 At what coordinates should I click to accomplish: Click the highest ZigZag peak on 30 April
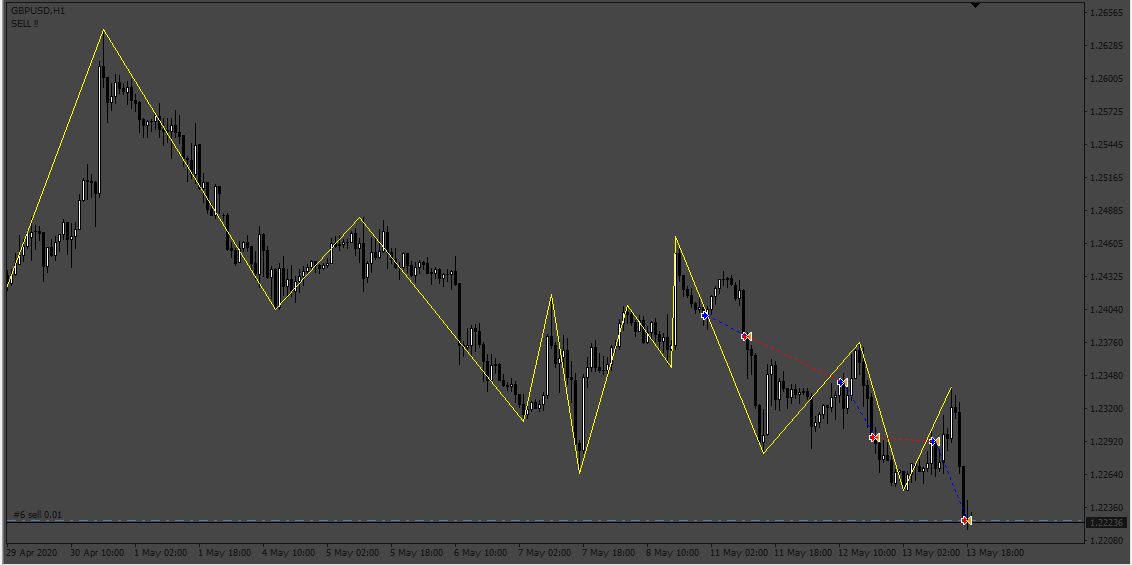click(x=103, y=30)
